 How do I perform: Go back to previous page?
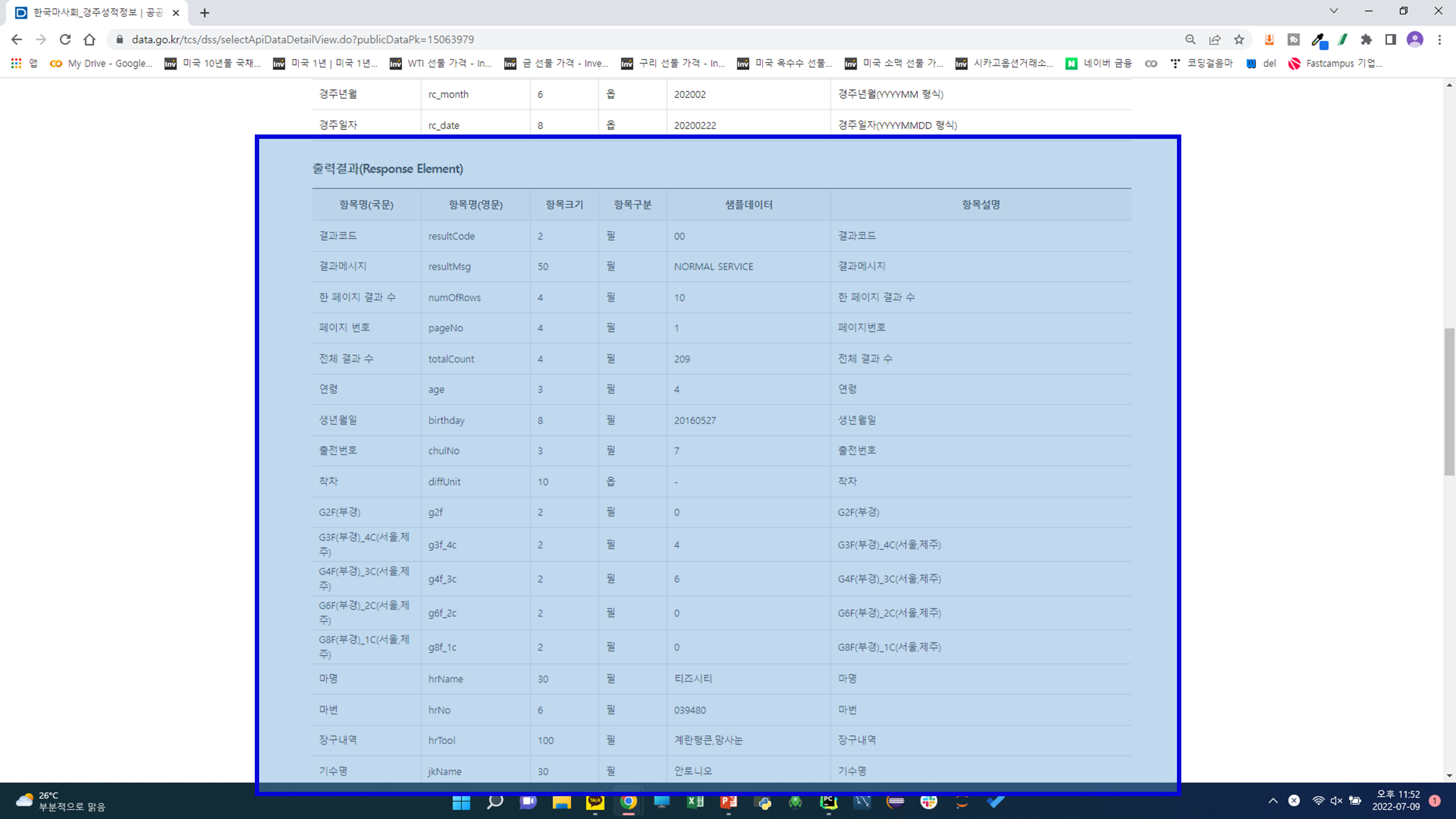[17, 39]
